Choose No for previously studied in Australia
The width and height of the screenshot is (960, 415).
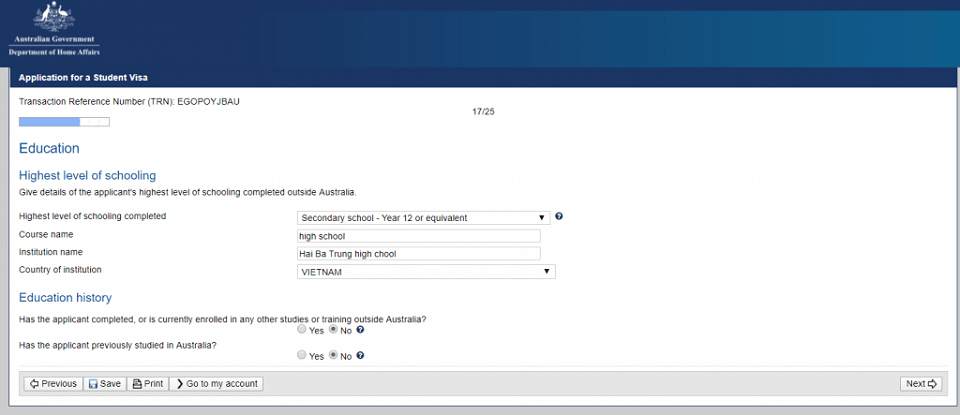[x=333, y=355]
